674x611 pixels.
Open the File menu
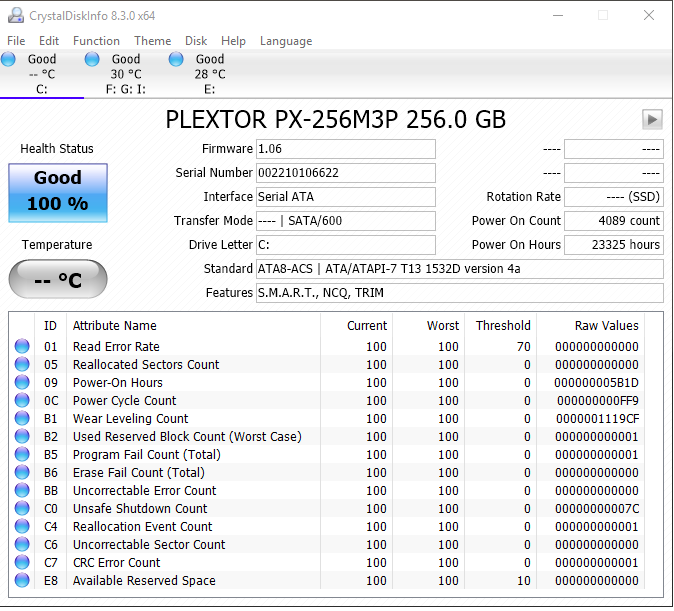16,41
